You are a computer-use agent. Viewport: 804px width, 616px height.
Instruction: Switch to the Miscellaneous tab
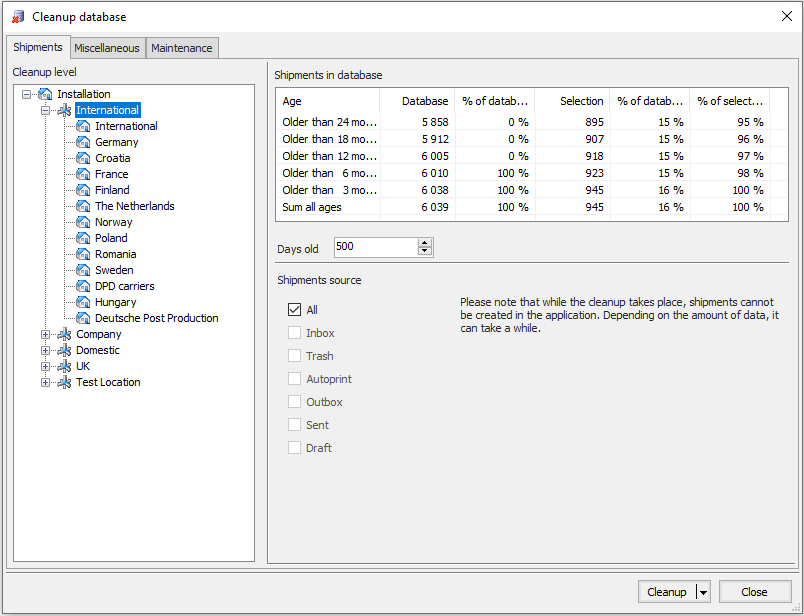[x=107, y=47]
